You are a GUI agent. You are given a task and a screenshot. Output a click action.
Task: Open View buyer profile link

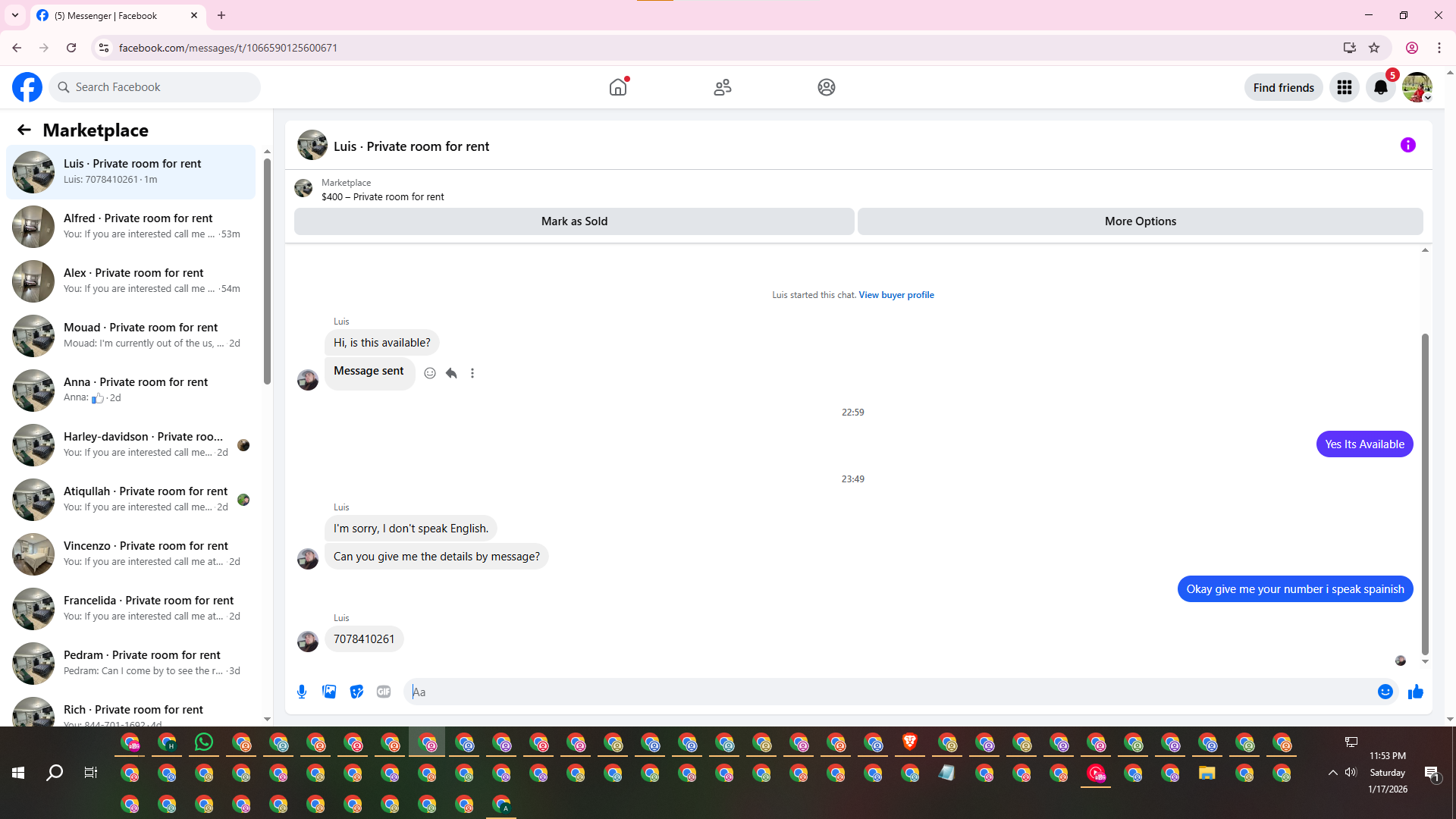pos(896,295)
